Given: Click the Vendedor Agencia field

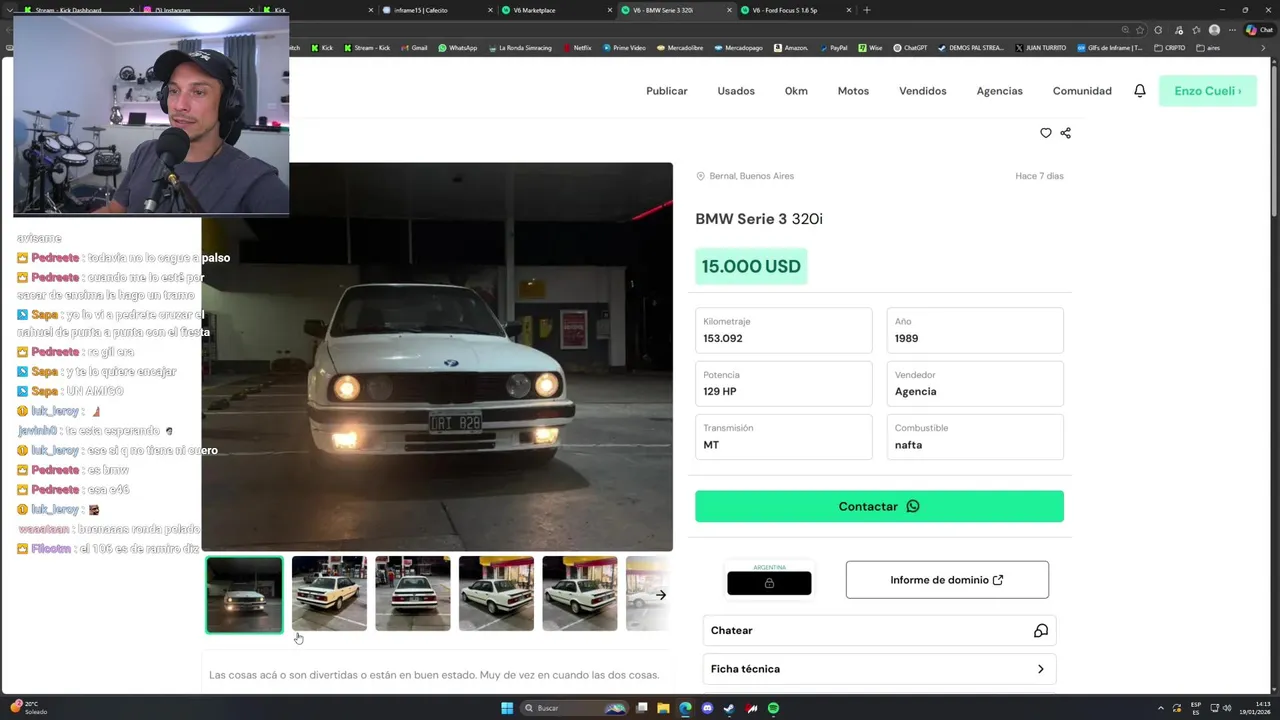Looking at the screenshot, I should point(975,383).
